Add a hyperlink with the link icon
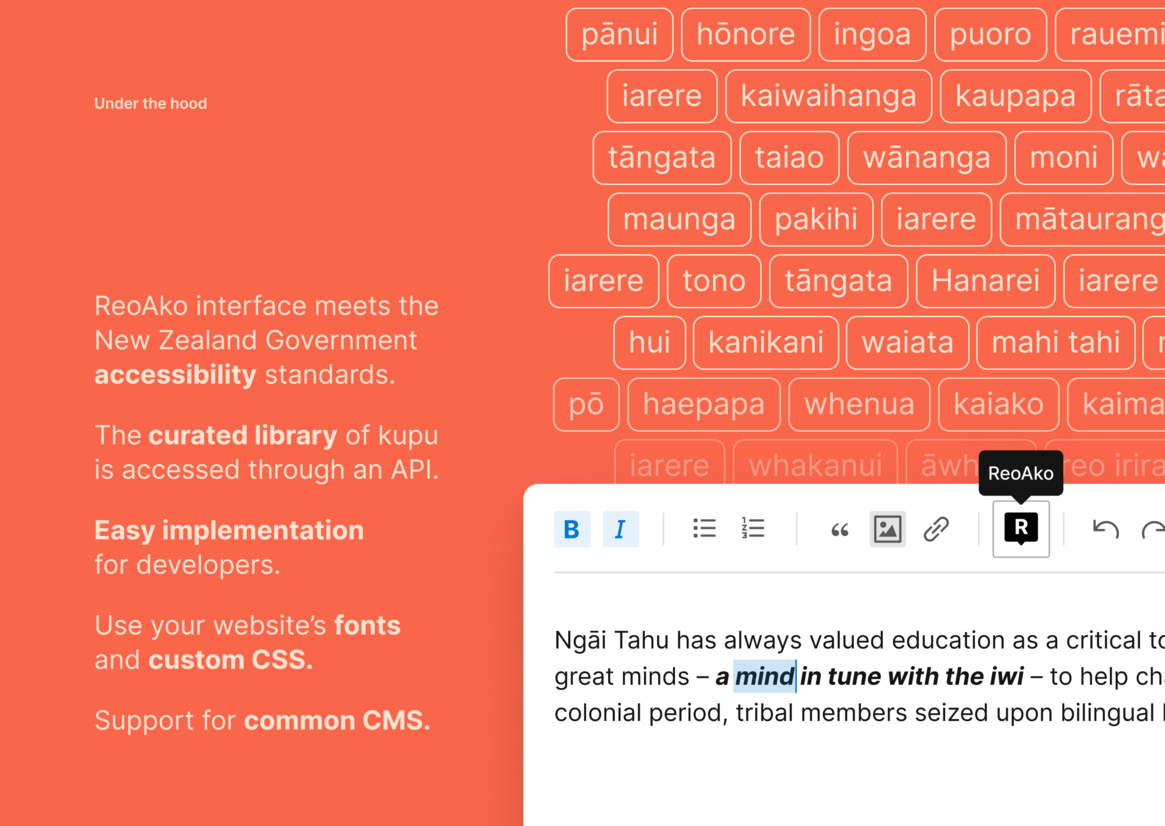The image size is (1165, 826). click(936, 529)
